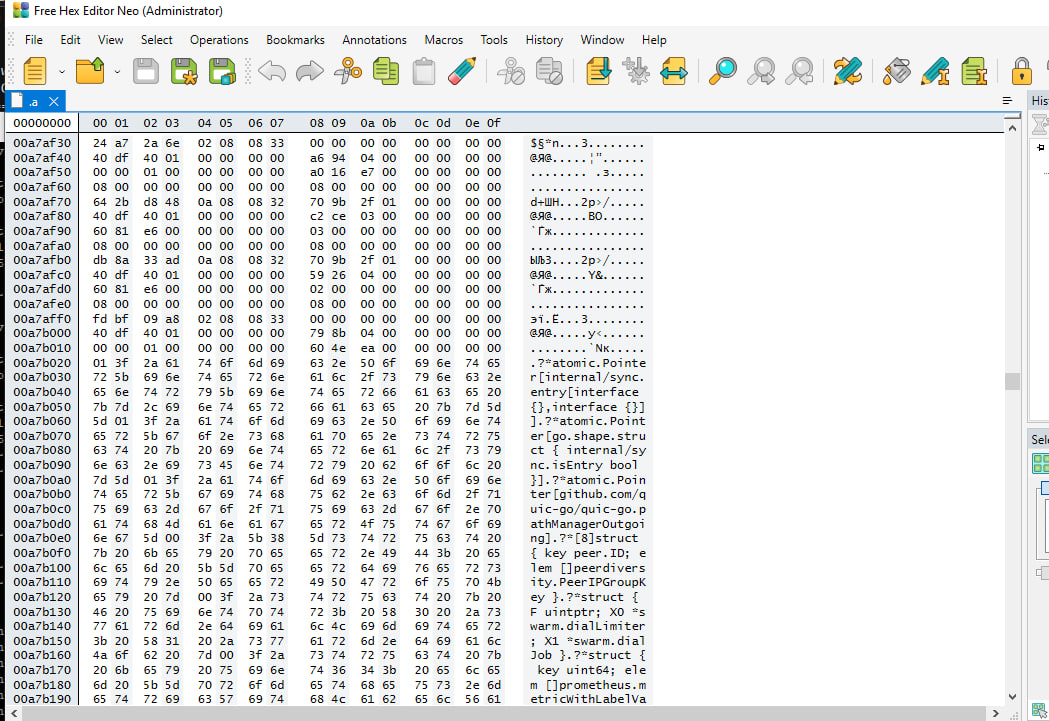Click the Go to offset icon
This screenshot has width=1049, height=721.
click(599, 71)
